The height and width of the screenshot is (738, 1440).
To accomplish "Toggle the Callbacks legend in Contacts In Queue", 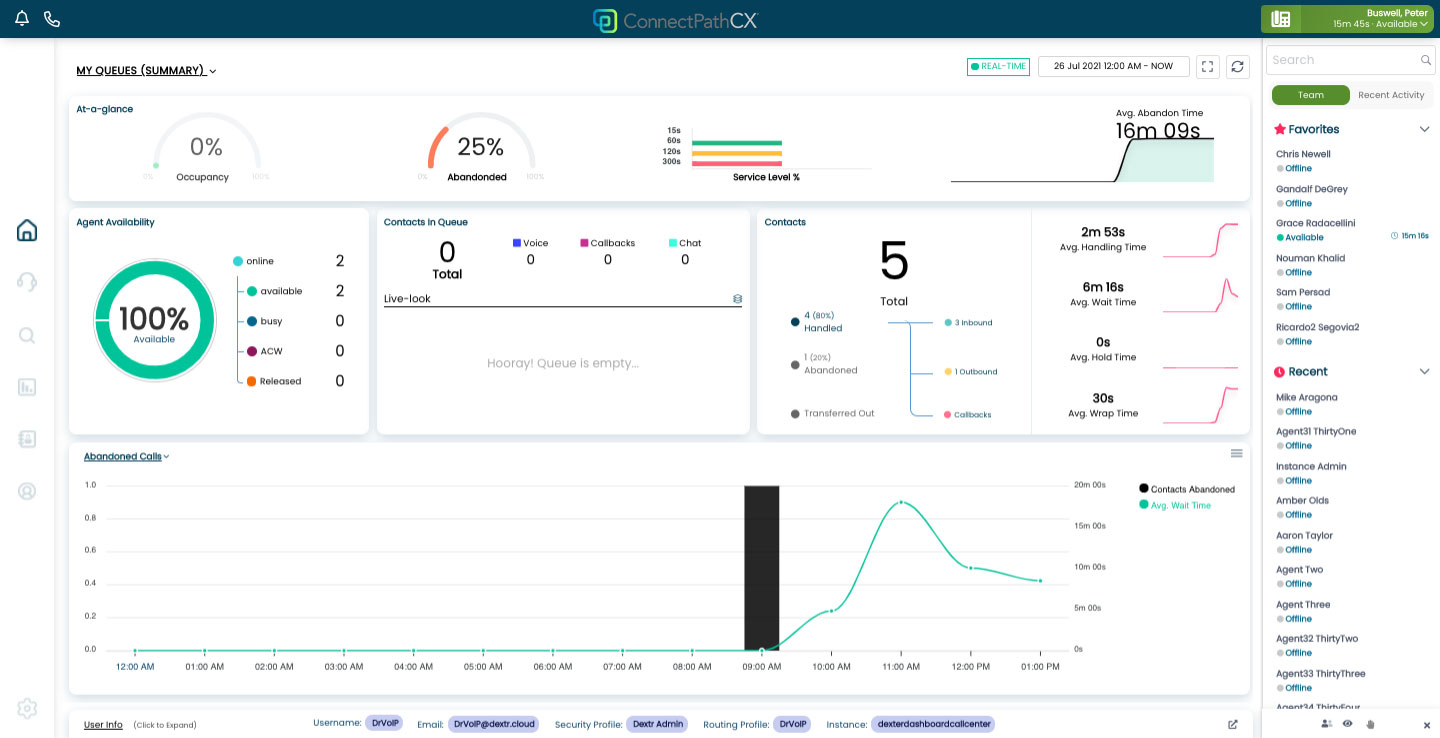I will click(x=608, y=243).
